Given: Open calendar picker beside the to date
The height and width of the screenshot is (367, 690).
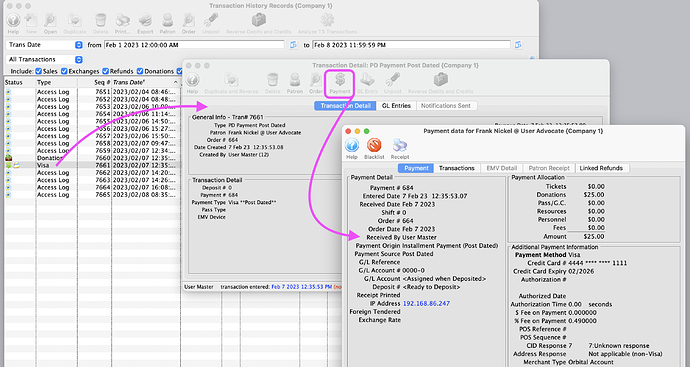Looking at the screenshot, I should (x=518, y=45).
